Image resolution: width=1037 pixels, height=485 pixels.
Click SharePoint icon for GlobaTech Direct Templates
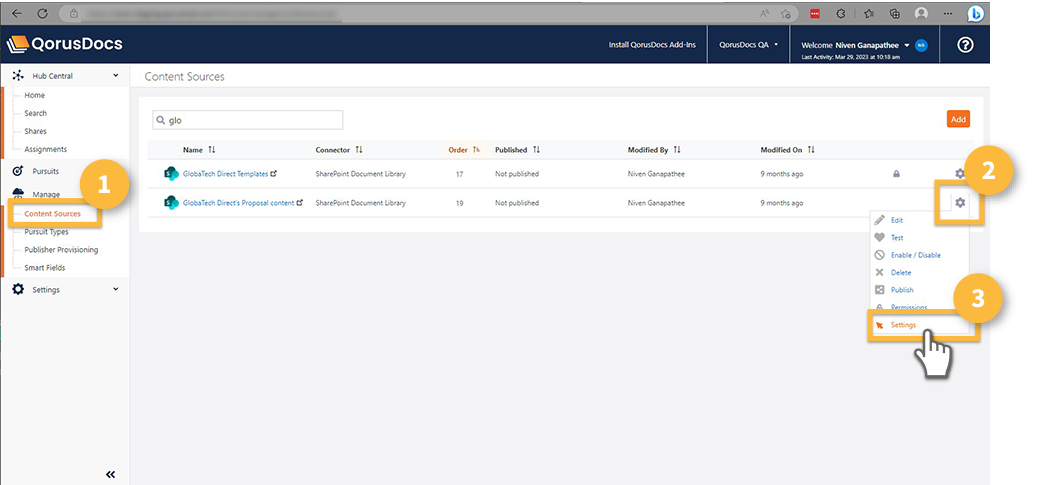[171, 174]
